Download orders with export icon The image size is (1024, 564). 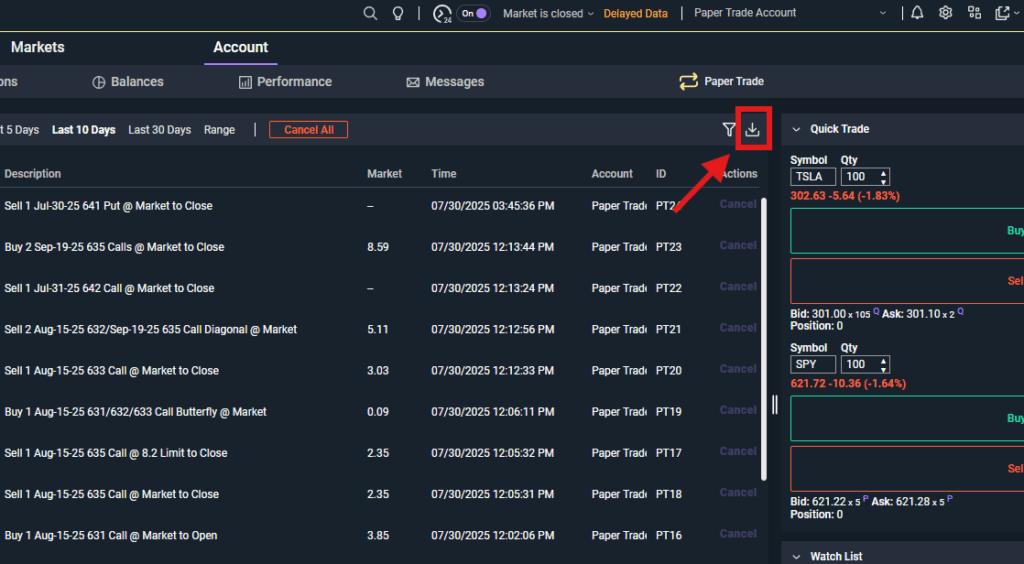pos(753,129)
